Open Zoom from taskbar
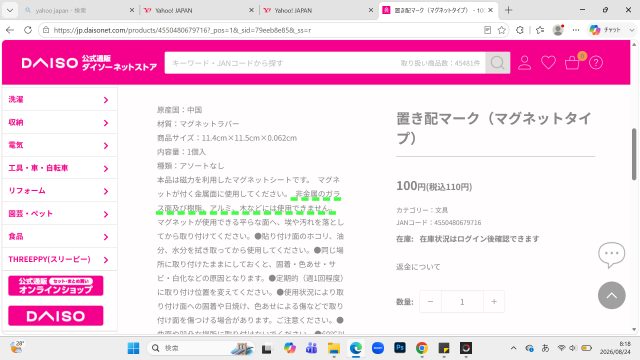 [x=378, y=348]
